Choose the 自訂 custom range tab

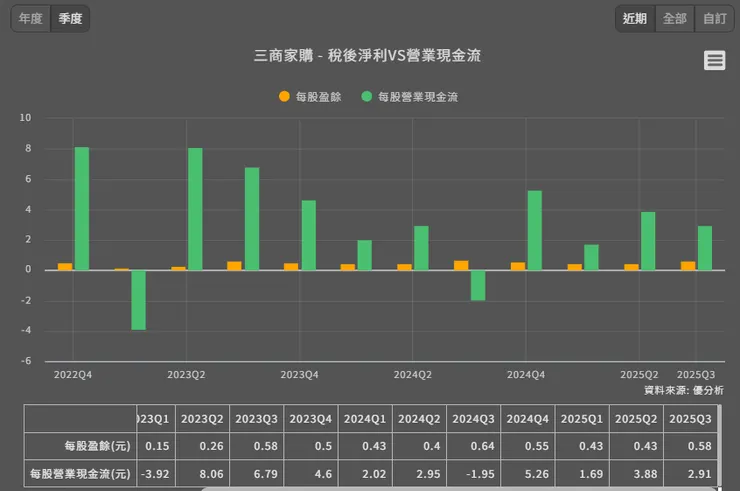[715, 18]
